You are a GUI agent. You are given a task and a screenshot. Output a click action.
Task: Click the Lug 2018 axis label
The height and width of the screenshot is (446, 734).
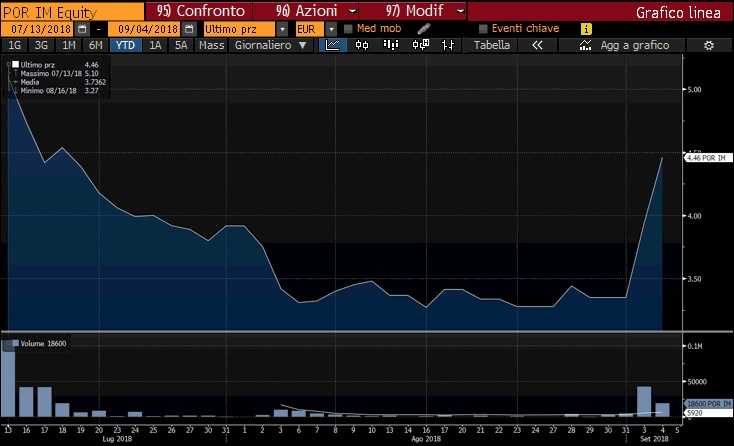117,439
